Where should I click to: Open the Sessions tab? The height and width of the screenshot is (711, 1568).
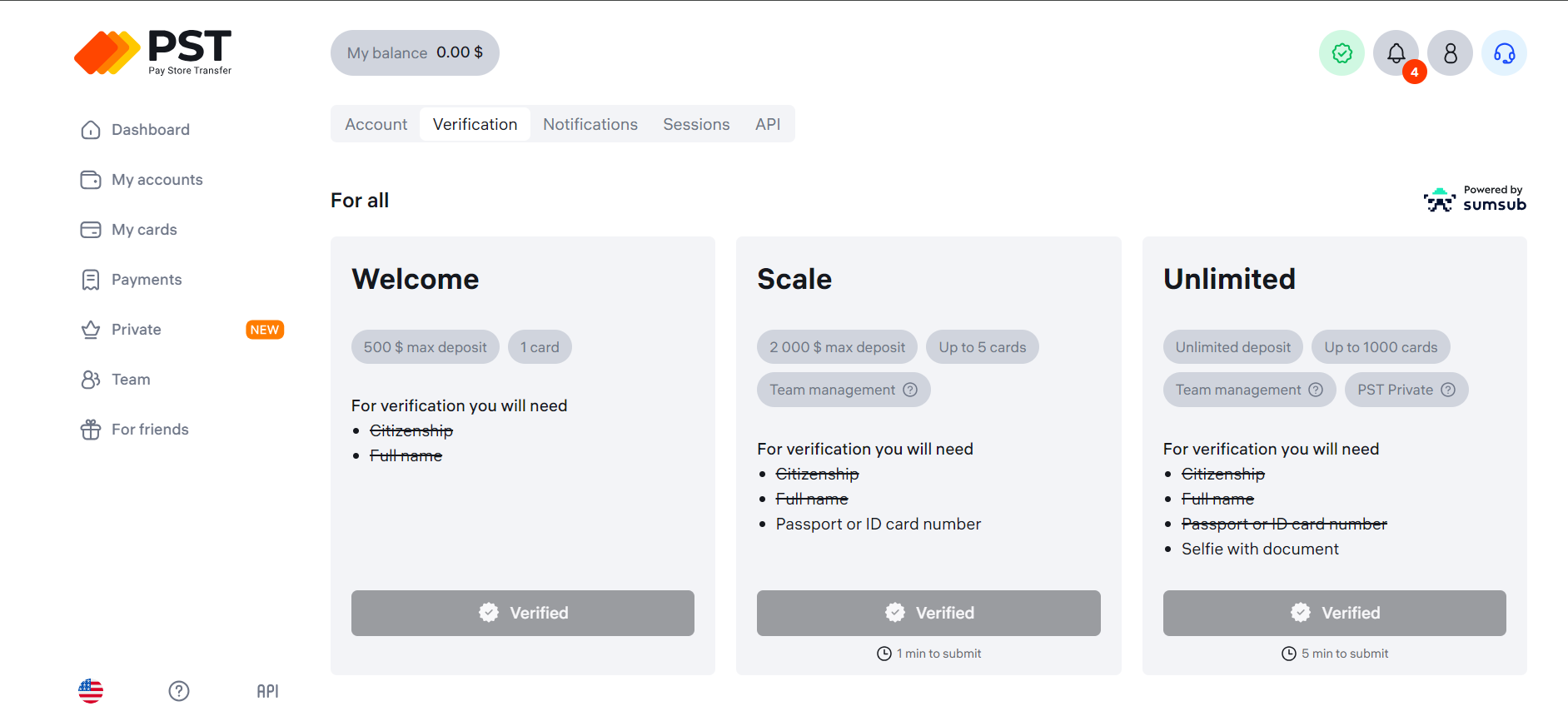[696, 124]
